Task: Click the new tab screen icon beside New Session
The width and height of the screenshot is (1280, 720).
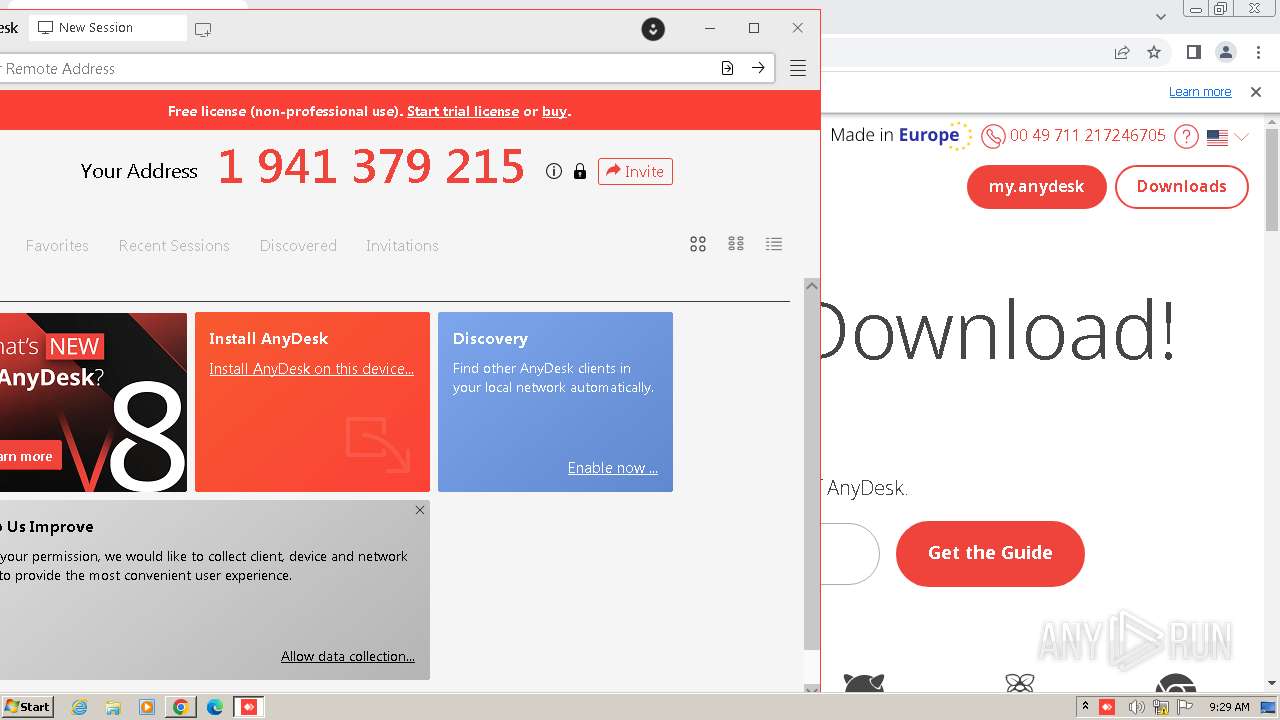Action: pyautogui.click(x=203, y=29)
